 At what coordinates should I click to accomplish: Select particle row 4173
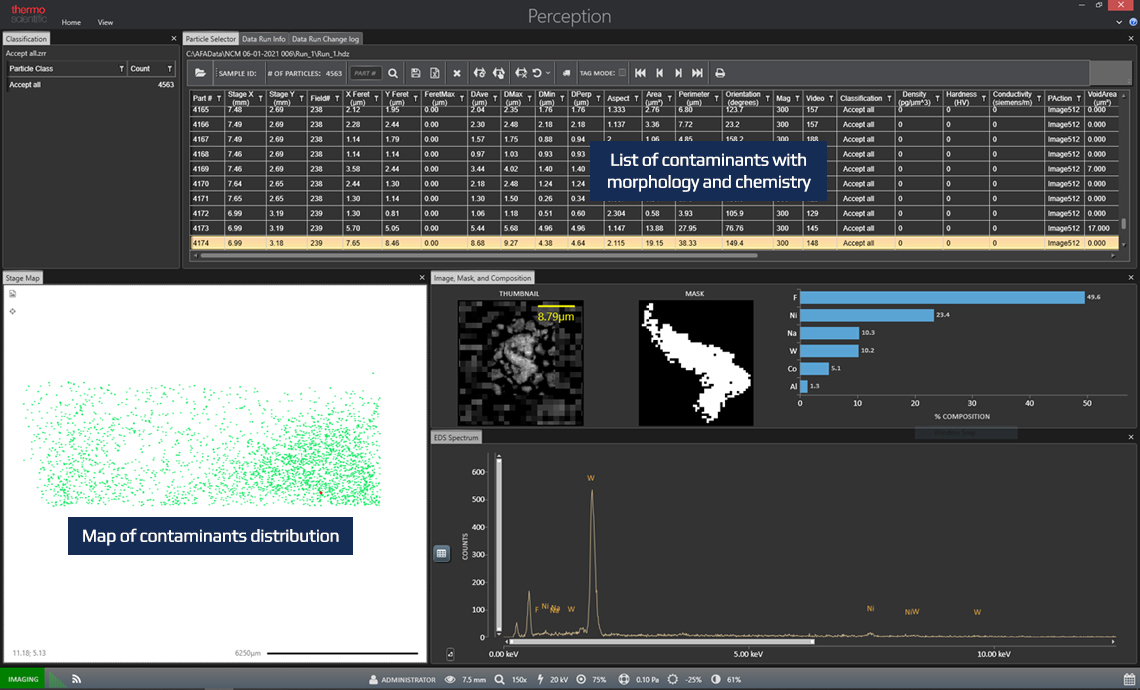tap(654, 228)
